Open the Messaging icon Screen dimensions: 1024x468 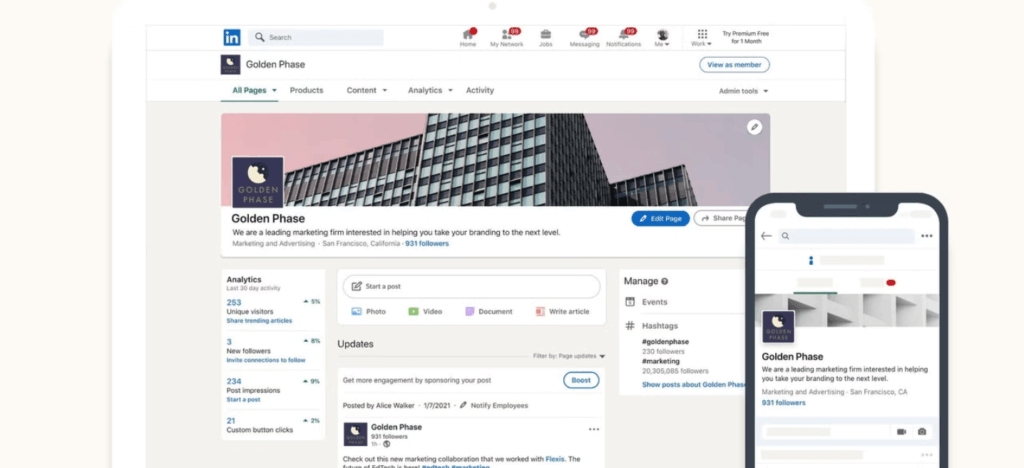click(584, 36)
